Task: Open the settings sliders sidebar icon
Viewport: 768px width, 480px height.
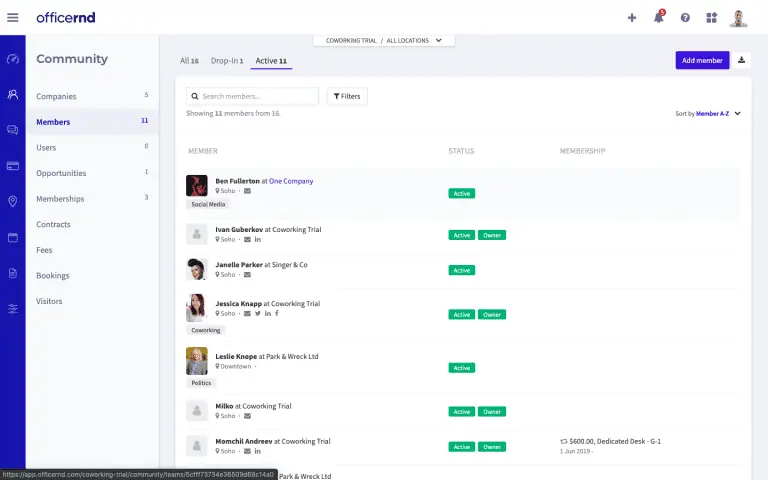Action: pos(12,309)
